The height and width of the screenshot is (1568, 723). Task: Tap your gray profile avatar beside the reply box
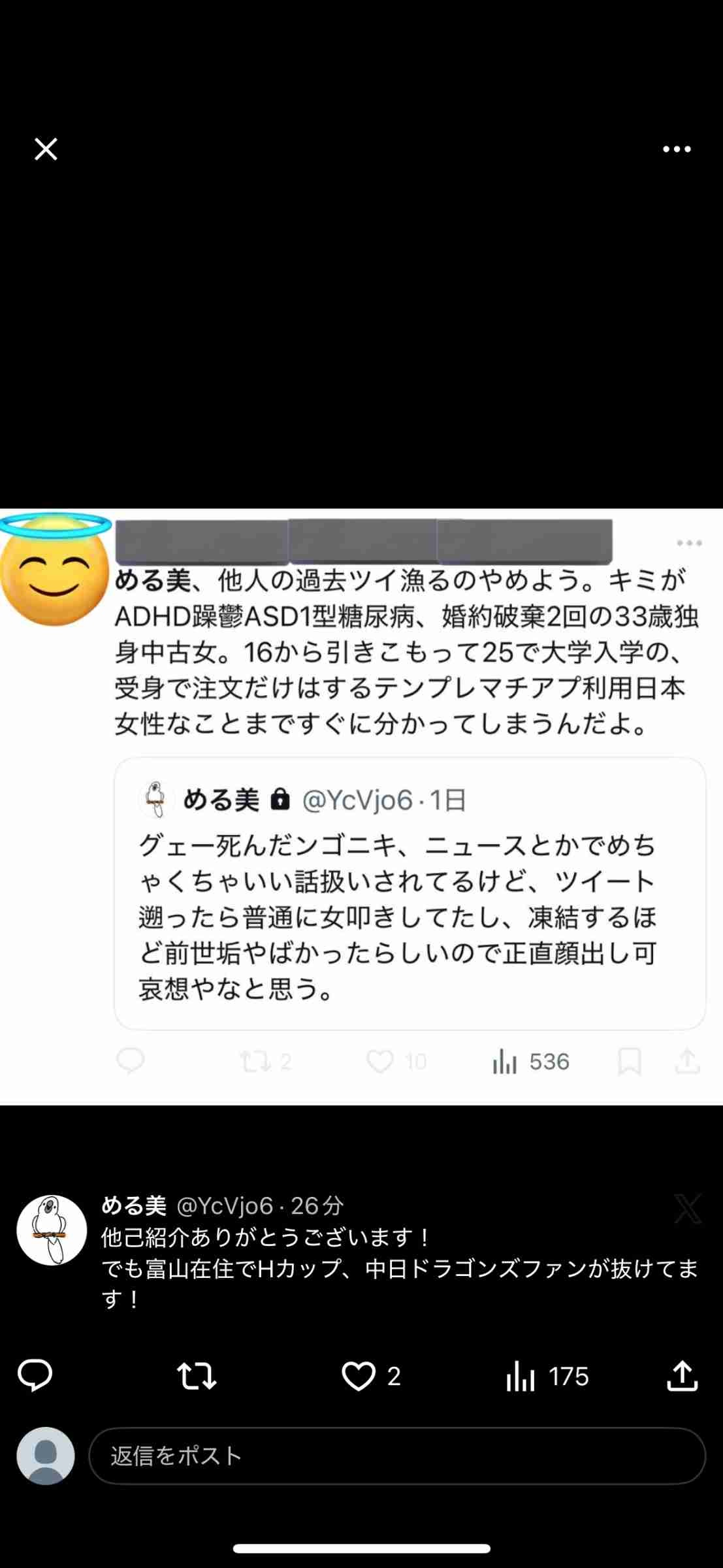pyautogui.click(x=46, y=1456)
